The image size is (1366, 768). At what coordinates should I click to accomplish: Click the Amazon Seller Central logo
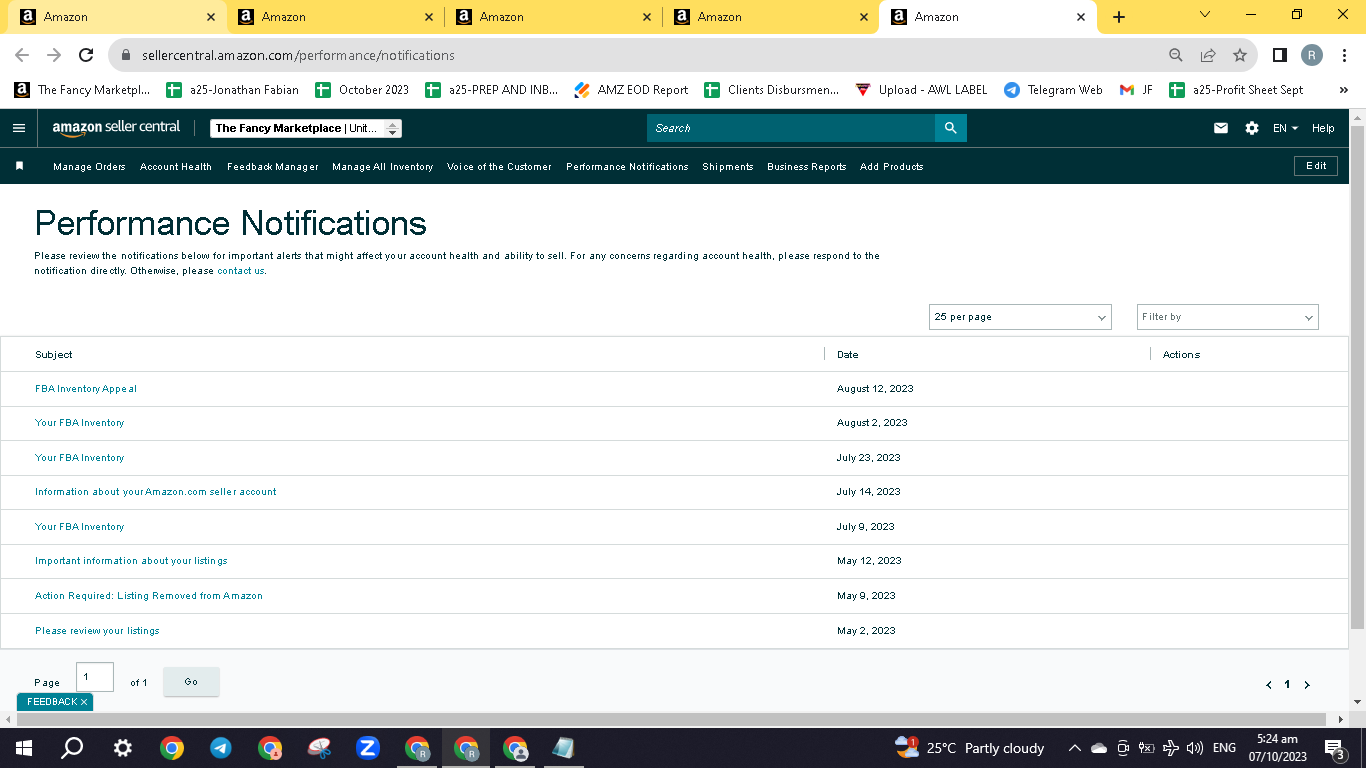117,128
